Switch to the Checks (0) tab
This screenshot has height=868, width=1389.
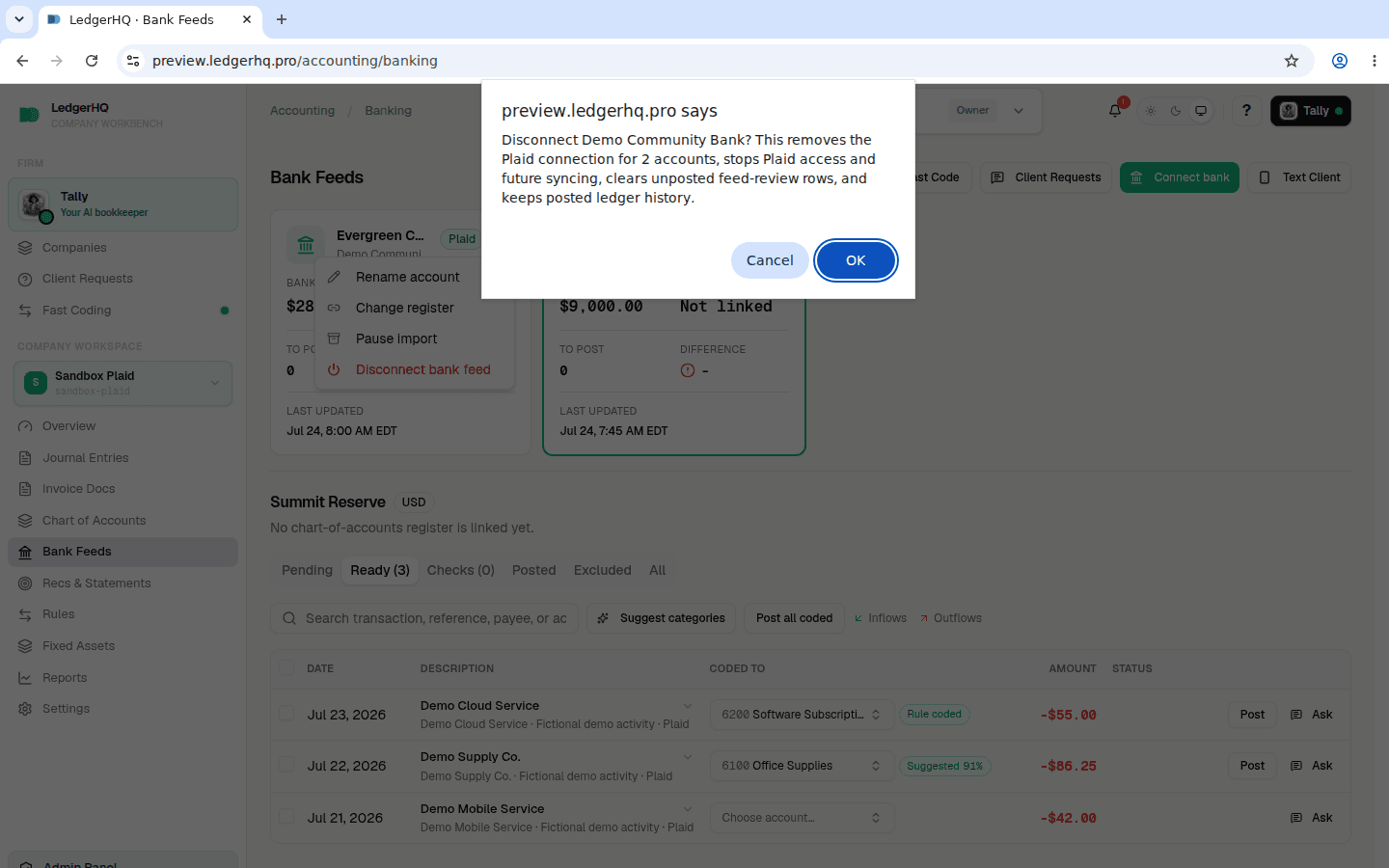pos(461,570)
